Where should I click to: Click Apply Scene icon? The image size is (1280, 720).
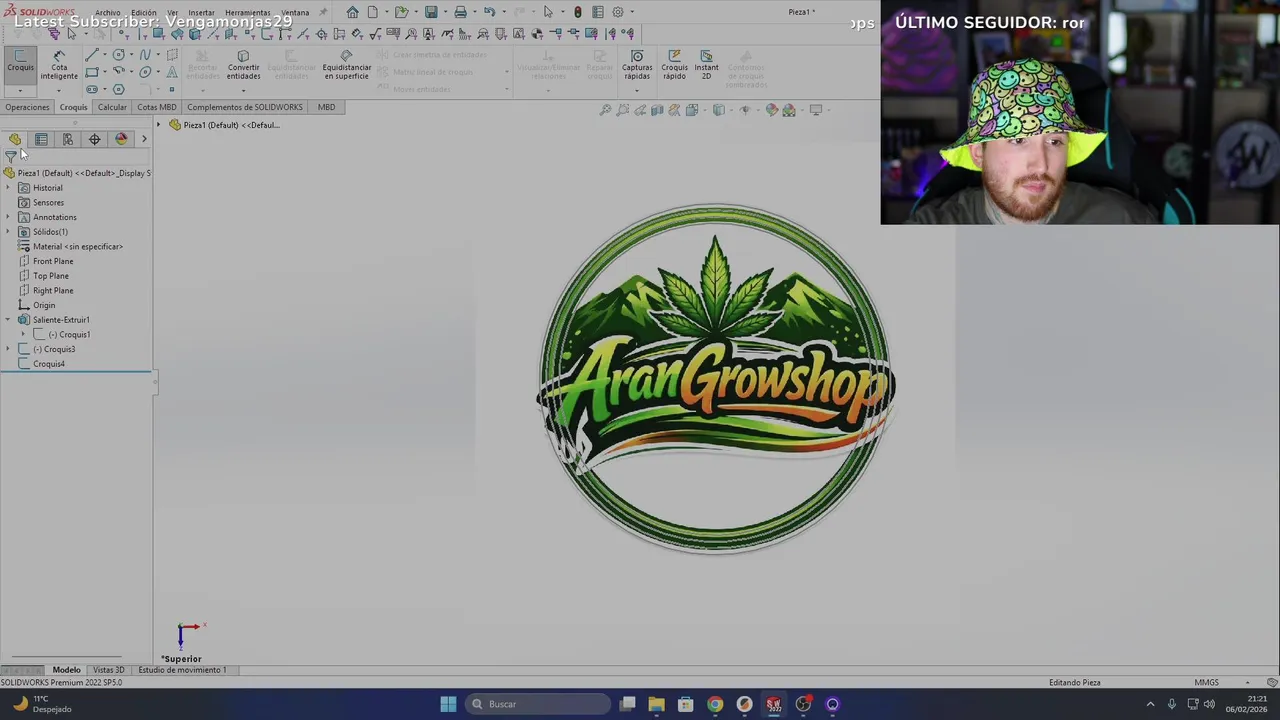[789, 110]
